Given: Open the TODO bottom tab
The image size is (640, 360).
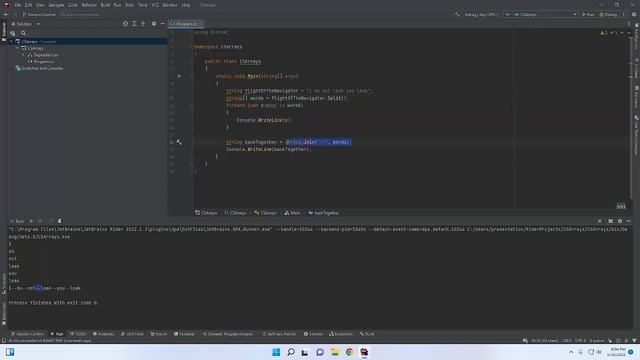Looking at the screenshot, I should pos(78,334).
